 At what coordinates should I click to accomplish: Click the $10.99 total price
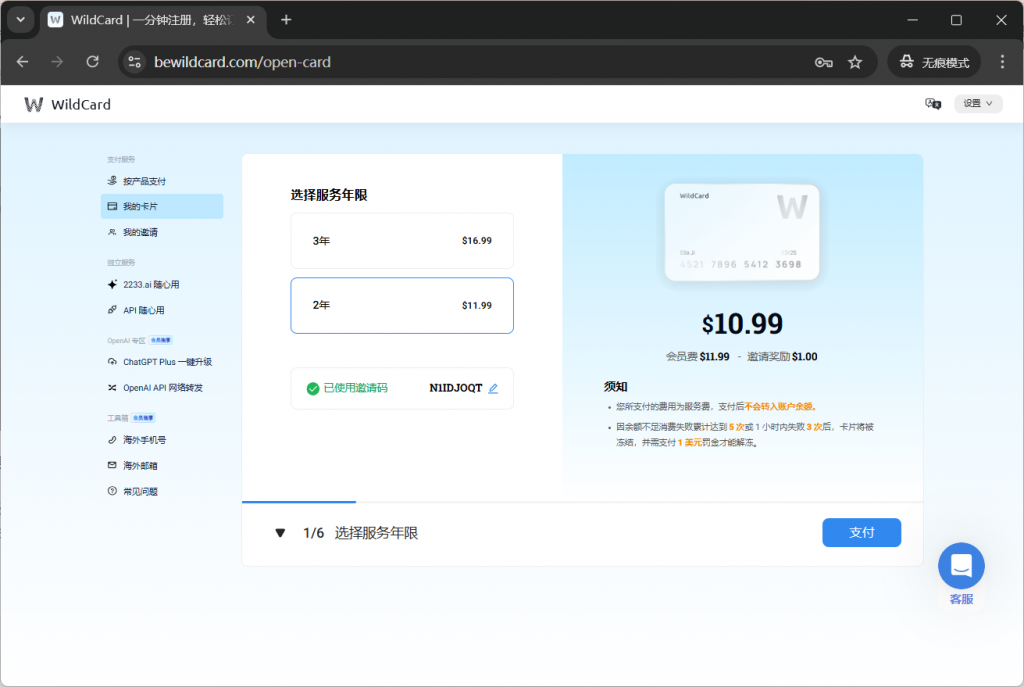click(742, 325)
